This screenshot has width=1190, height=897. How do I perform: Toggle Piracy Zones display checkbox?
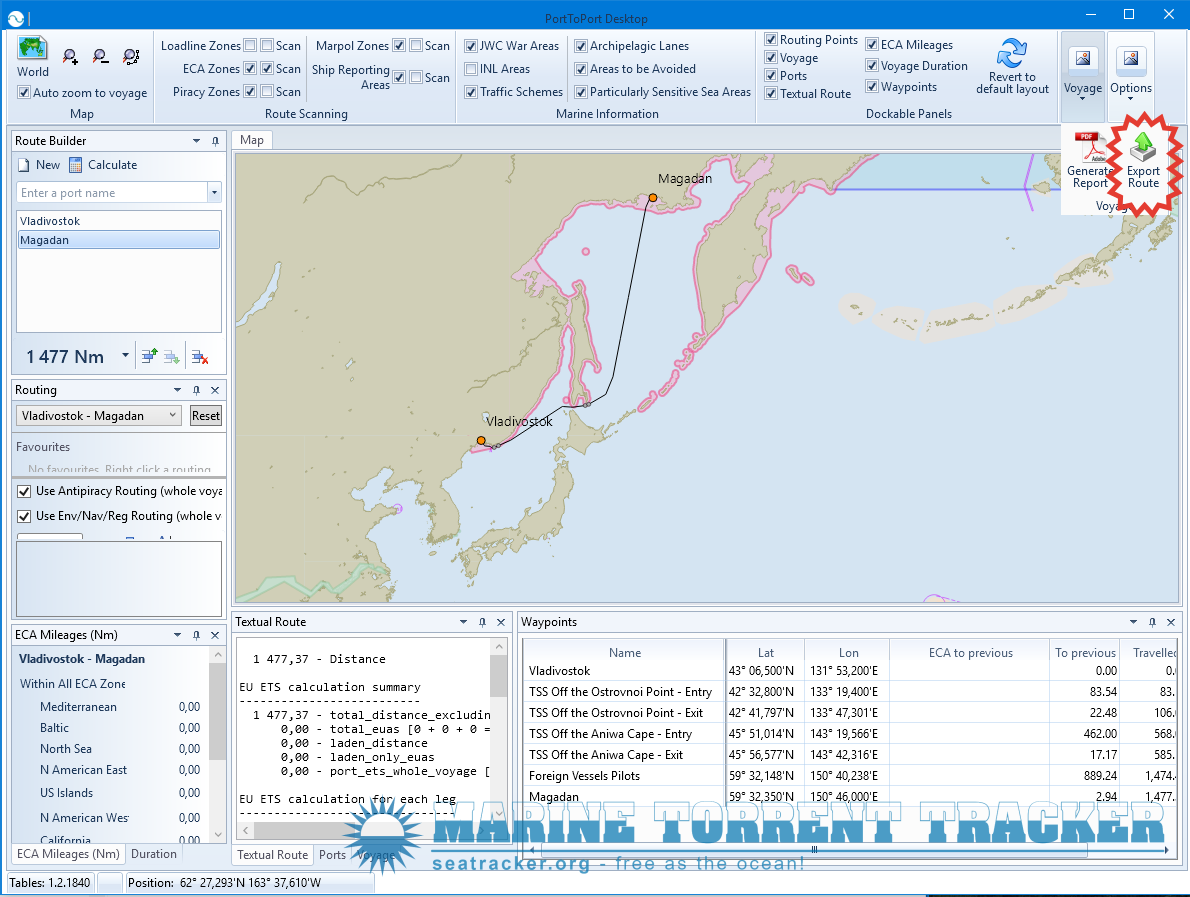coord(250,91)
